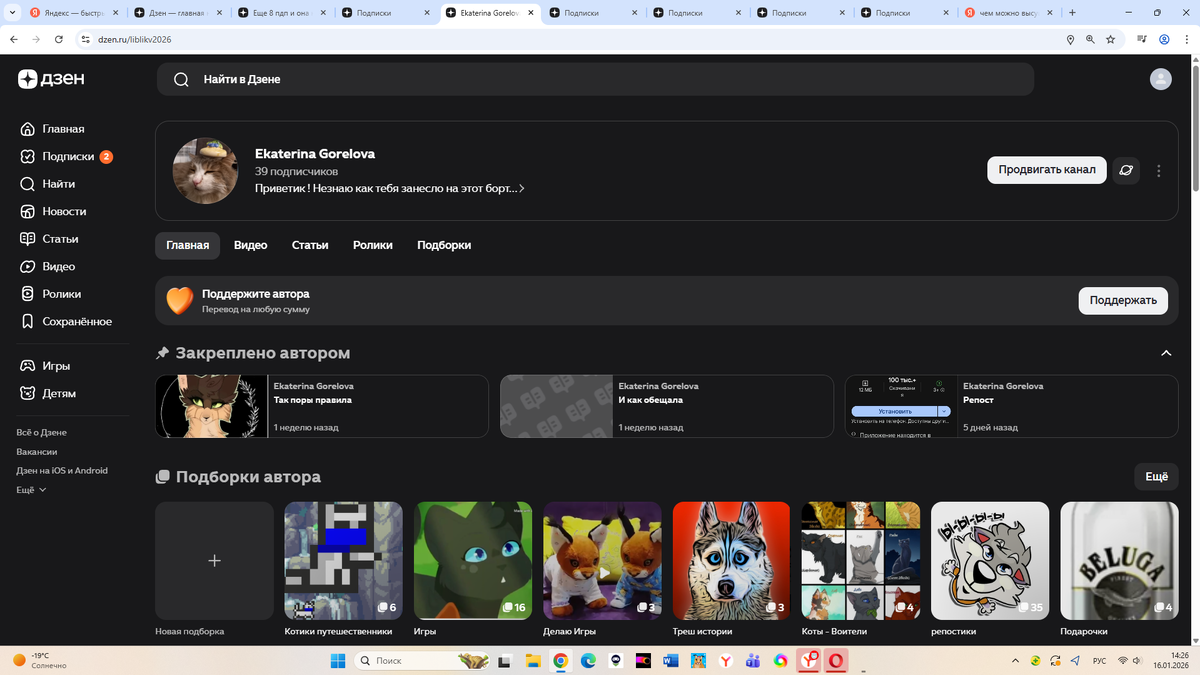1200x675 pixels.
Task: Collapse the Закреплено автором section
Action: click(1165, 353)
